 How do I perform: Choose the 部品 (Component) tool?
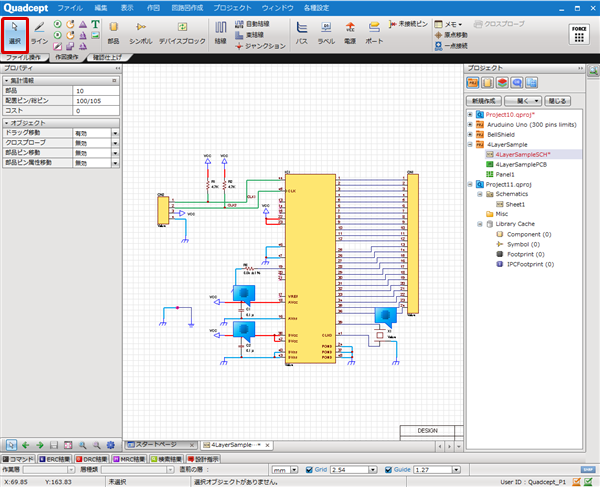113,32
